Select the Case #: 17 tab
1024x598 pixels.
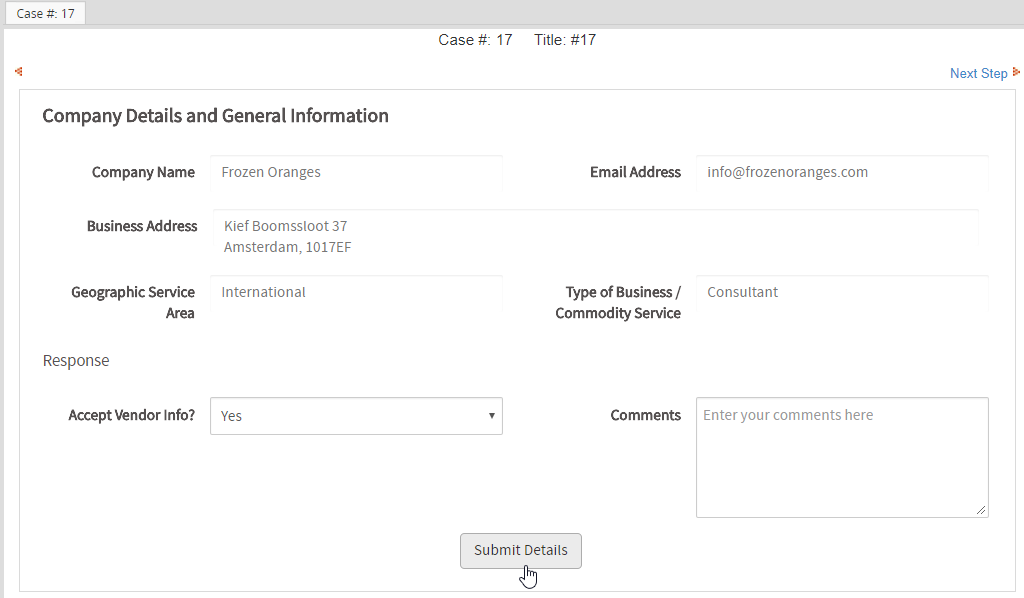click(46, 14)
